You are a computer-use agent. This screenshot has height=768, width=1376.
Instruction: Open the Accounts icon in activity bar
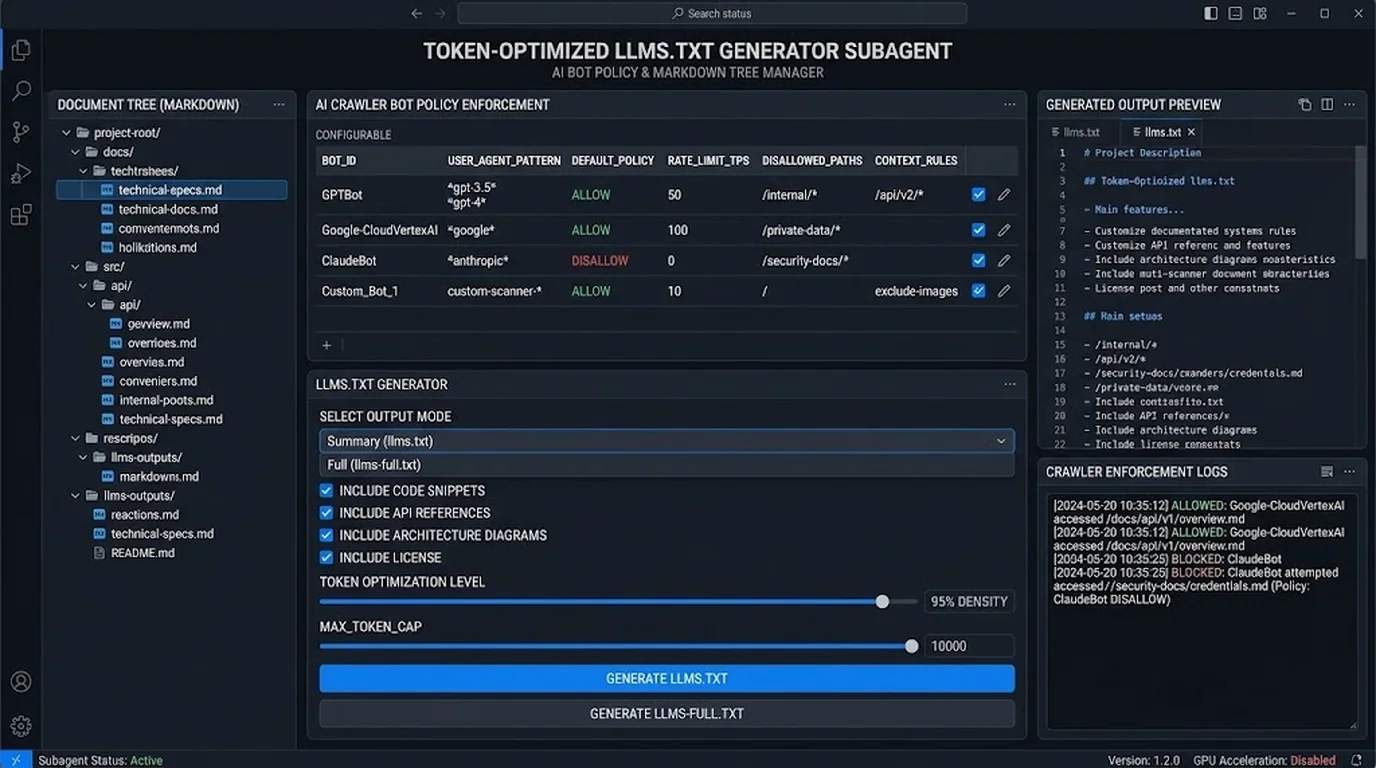(x=21, y=682)
